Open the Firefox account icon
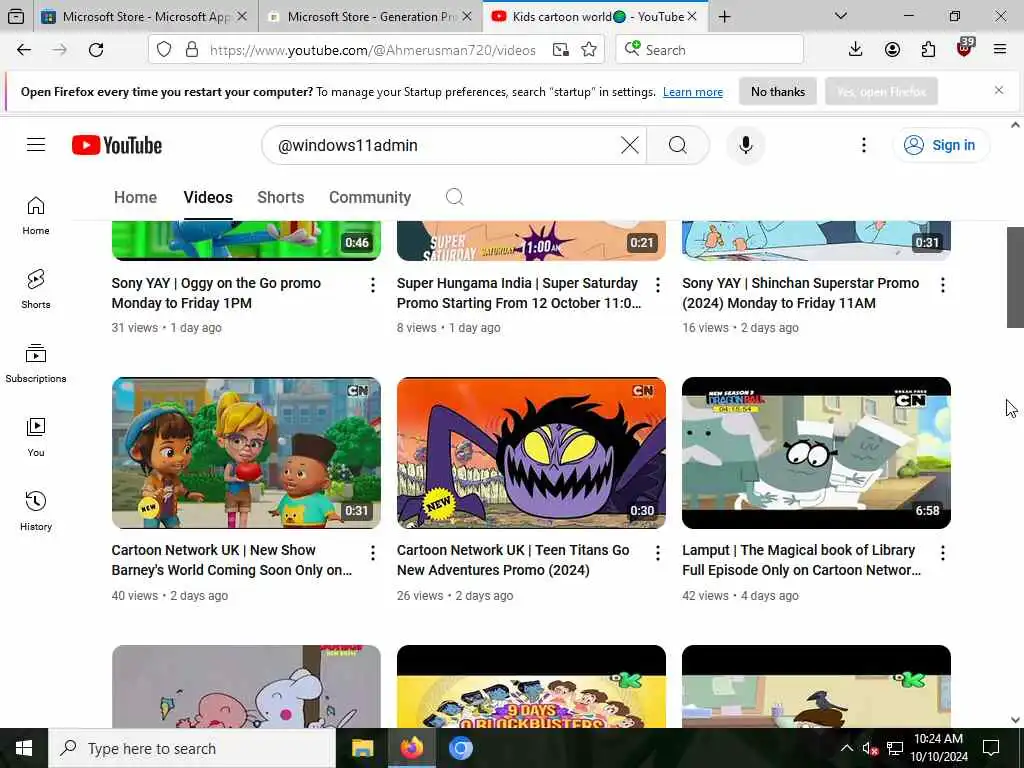 892,50
